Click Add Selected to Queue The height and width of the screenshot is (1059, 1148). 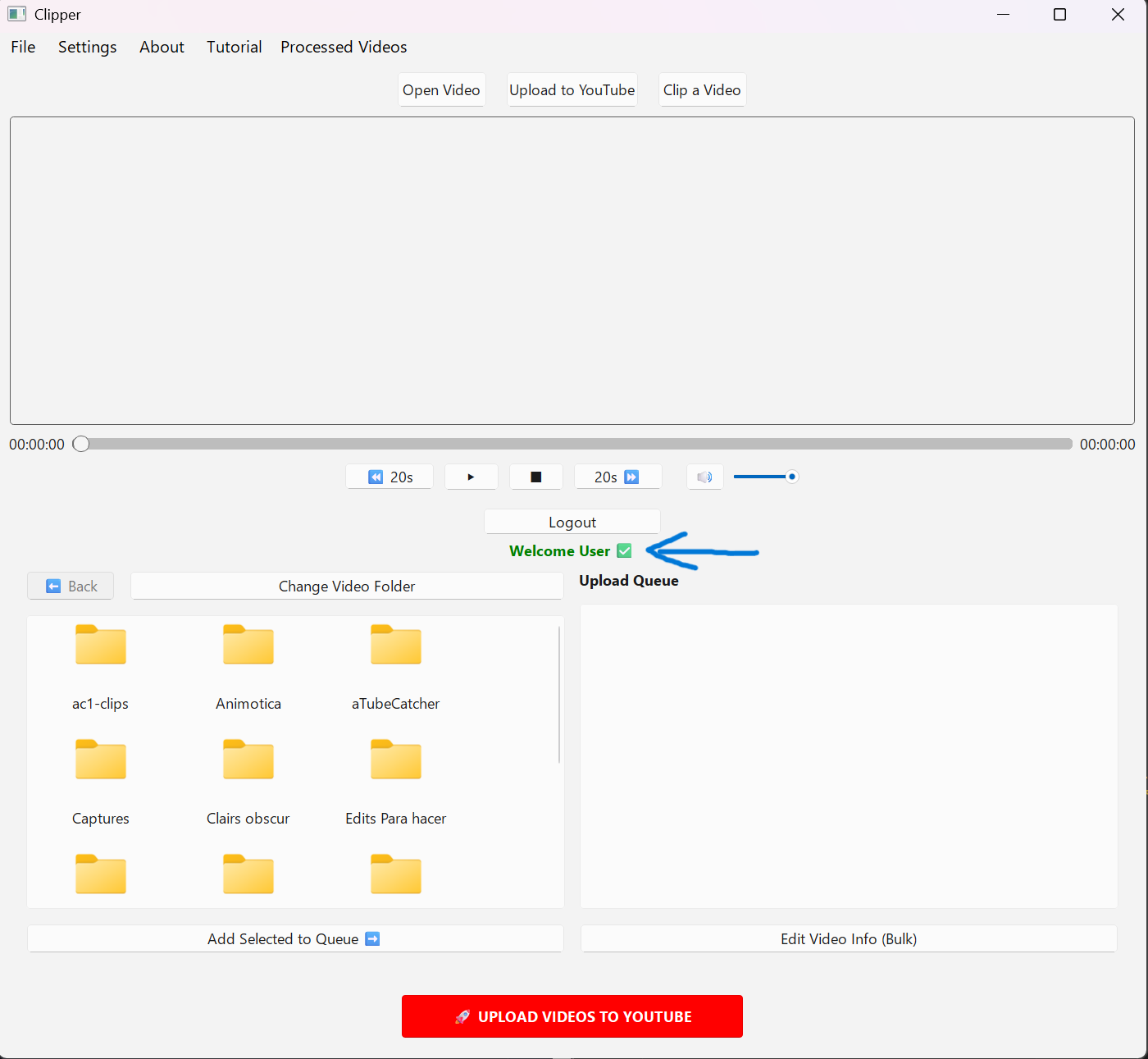click(294, 938)
